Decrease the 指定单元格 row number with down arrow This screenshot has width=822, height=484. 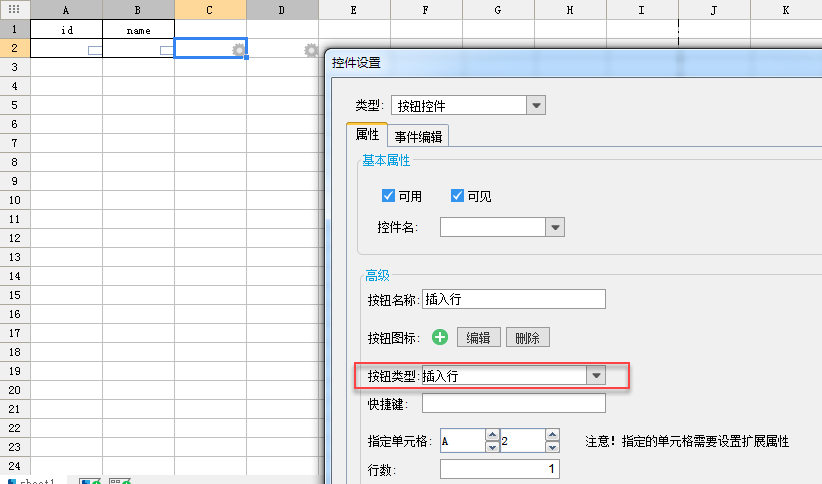point(553,447)
